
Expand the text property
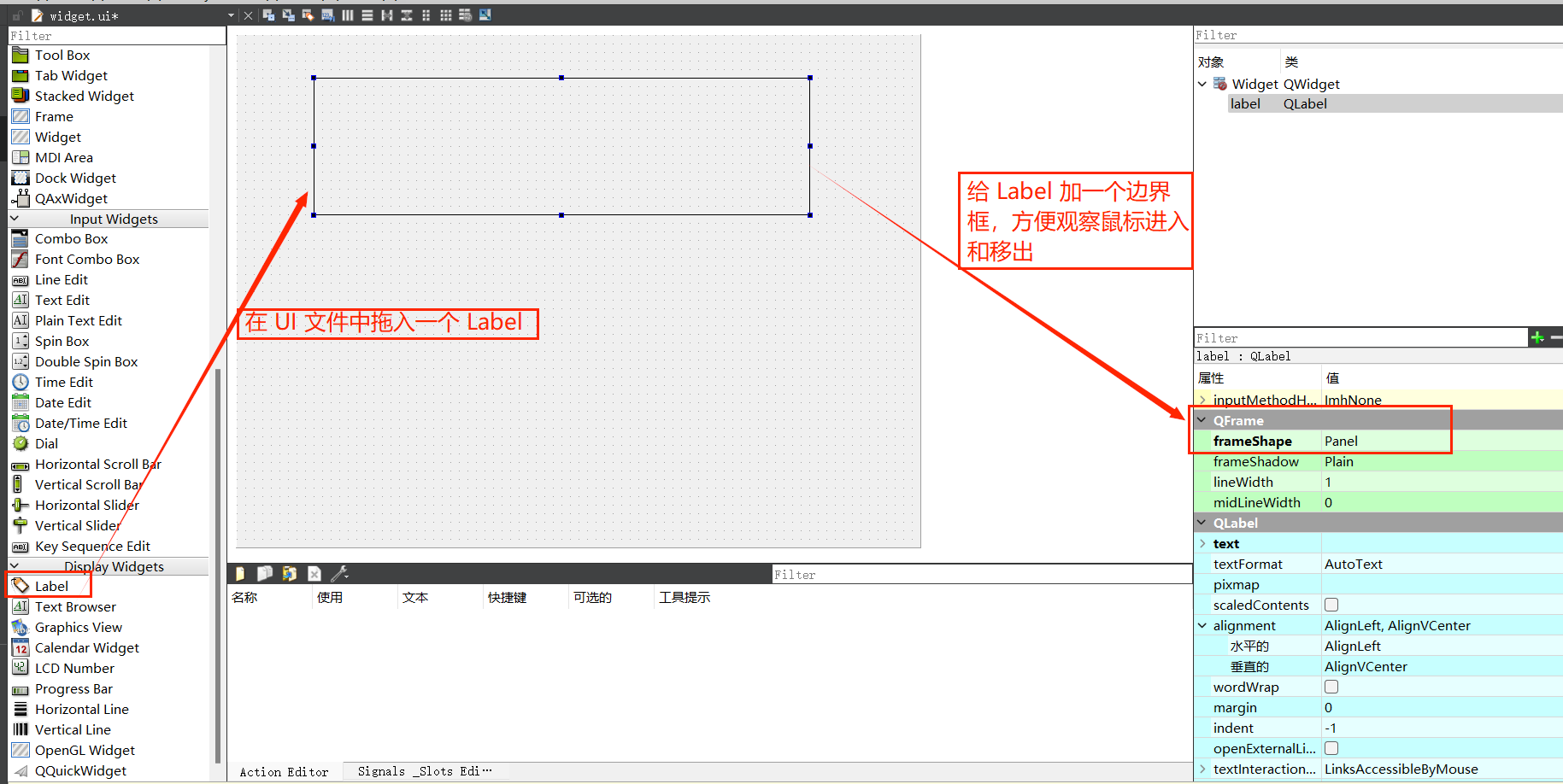pyautogui.click(x=1202, y=543)
